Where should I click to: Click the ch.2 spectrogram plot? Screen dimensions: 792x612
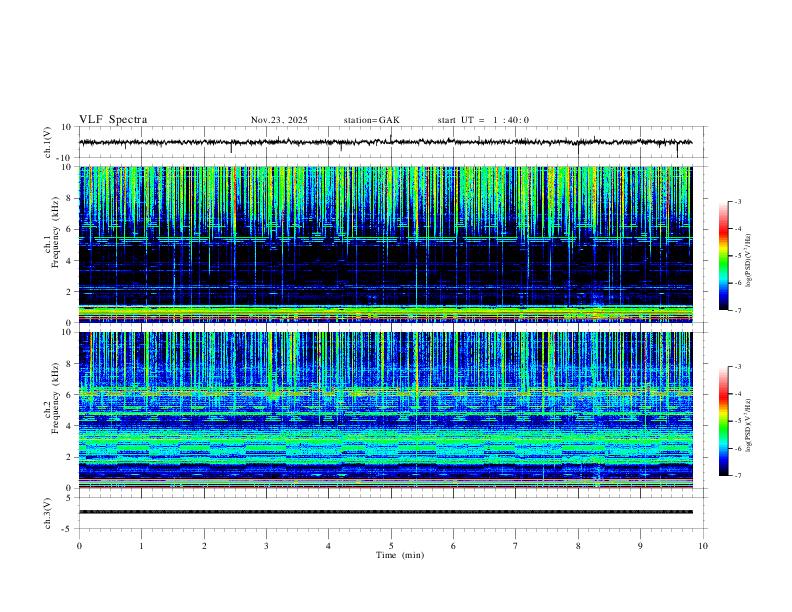click(x=385, y=410)
